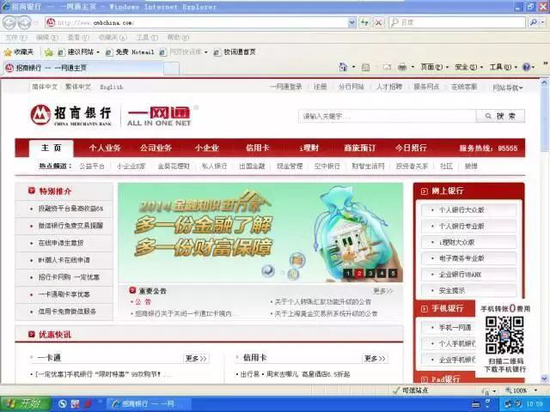Click the Home icon in the command bar
The width and height of the screenshot is (550, 412).
click(x=343, y=67)
